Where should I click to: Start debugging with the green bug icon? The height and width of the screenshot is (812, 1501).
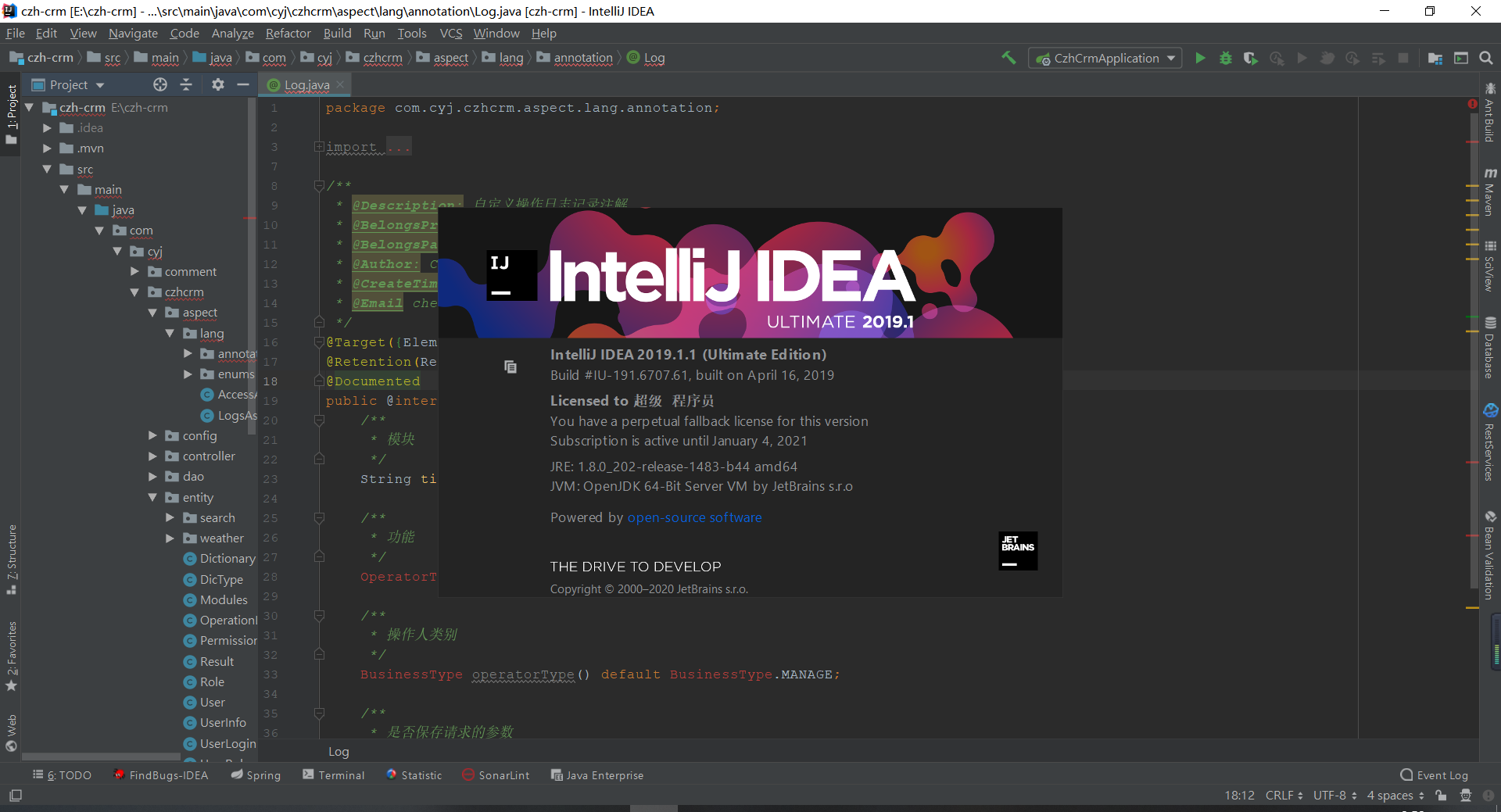tap(1226, 58)
